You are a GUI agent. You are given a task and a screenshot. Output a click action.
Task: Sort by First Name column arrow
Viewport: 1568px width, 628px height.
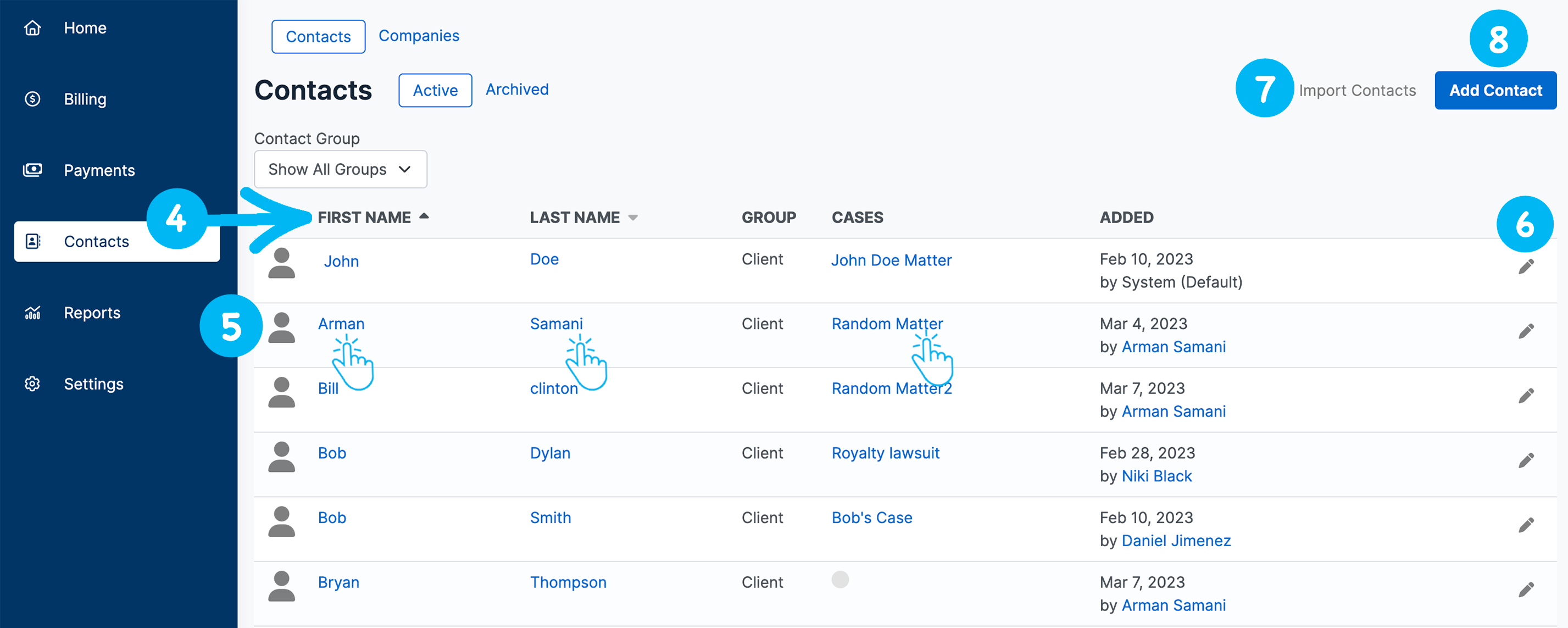tap(424, 216)
